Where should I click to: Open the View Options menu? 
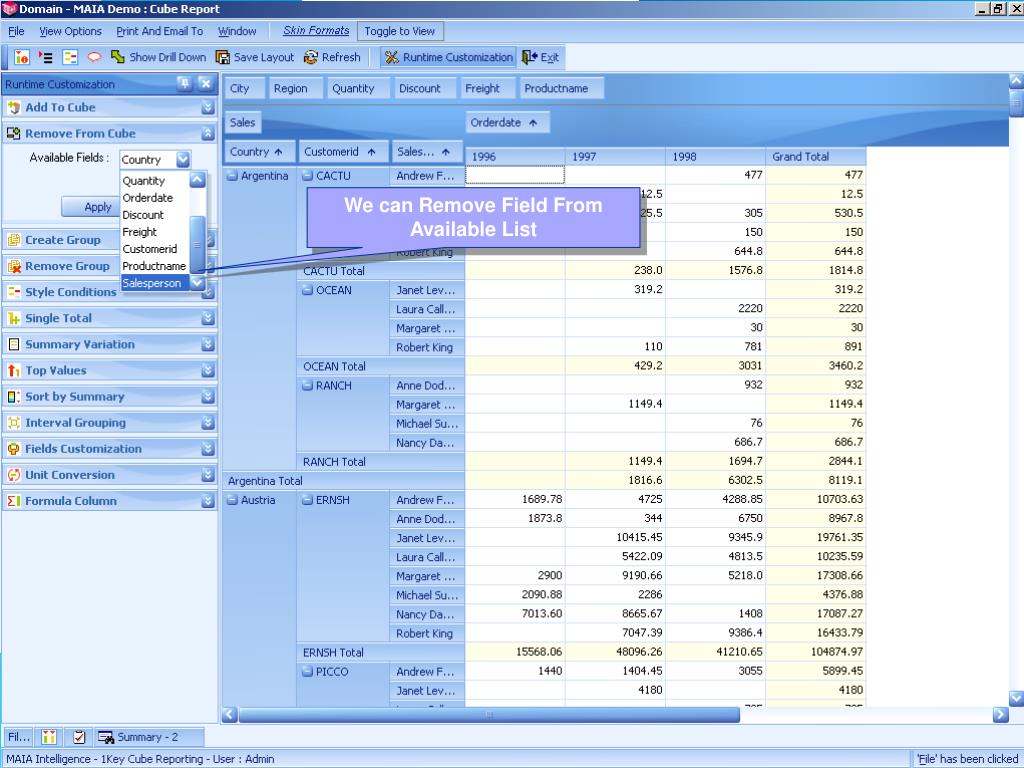tap(71, 31)
